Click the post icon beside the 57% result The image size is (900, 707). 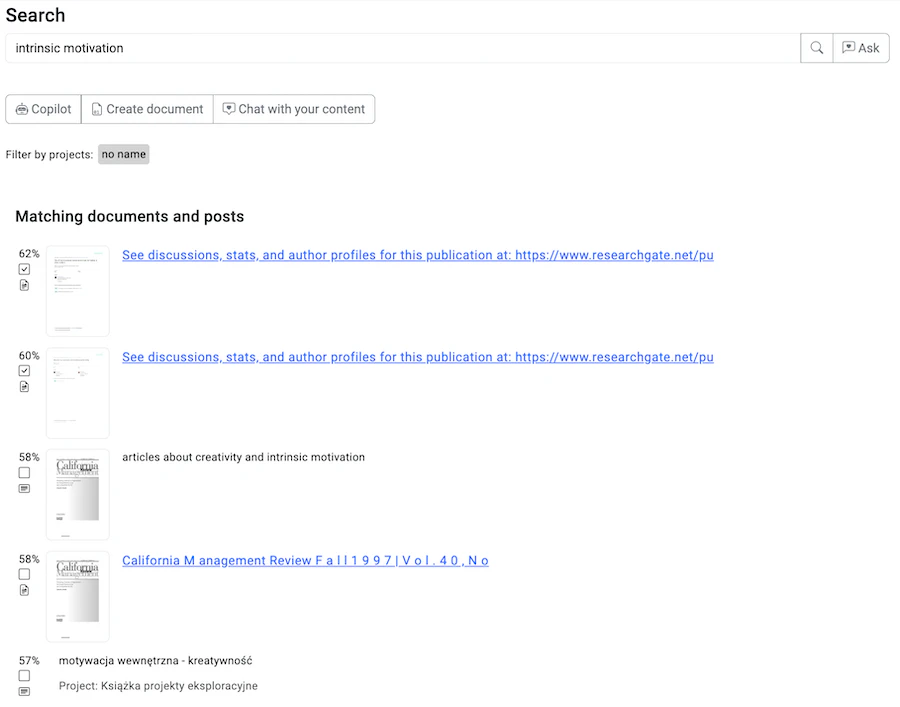pyautogui.click(x=24, y=691)
